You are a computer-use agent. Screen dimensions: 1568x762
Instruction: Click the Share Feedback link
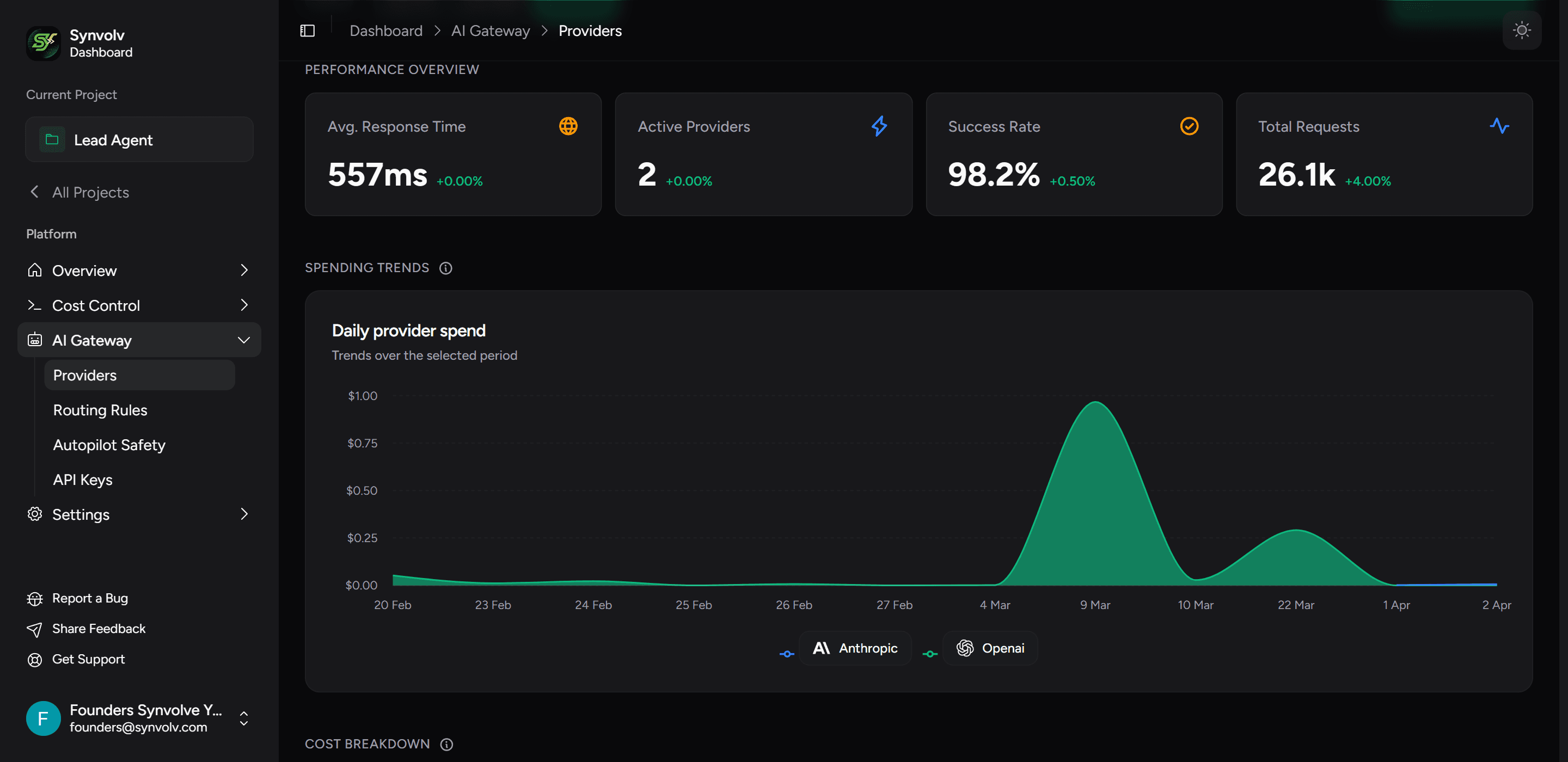tap(99, 628)
